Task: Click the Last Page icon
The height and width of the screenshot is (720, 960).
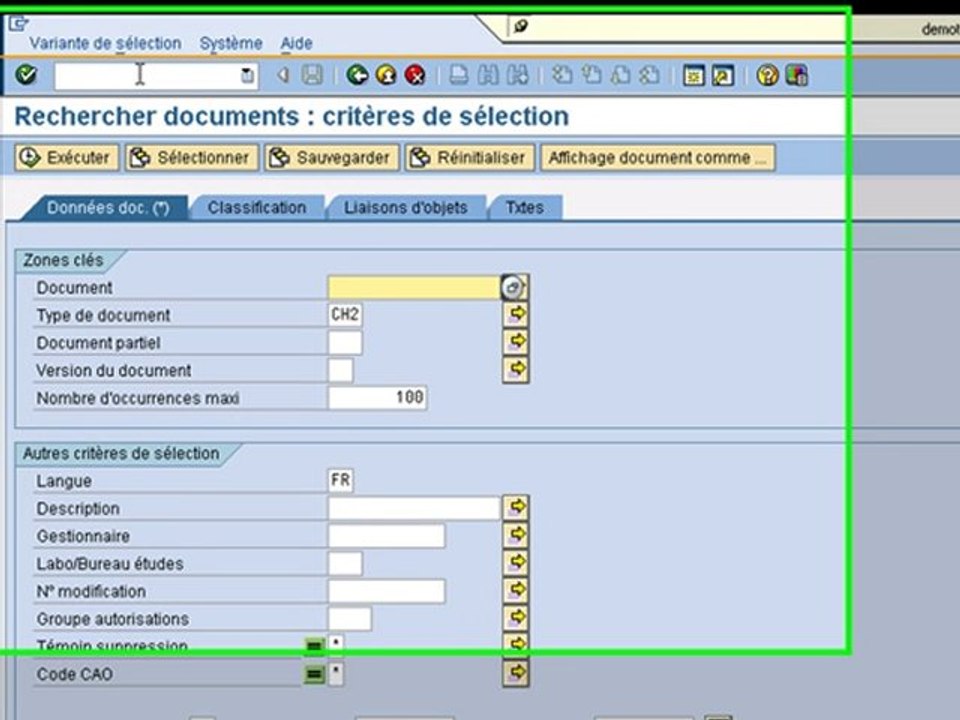Action: [650, 75]
